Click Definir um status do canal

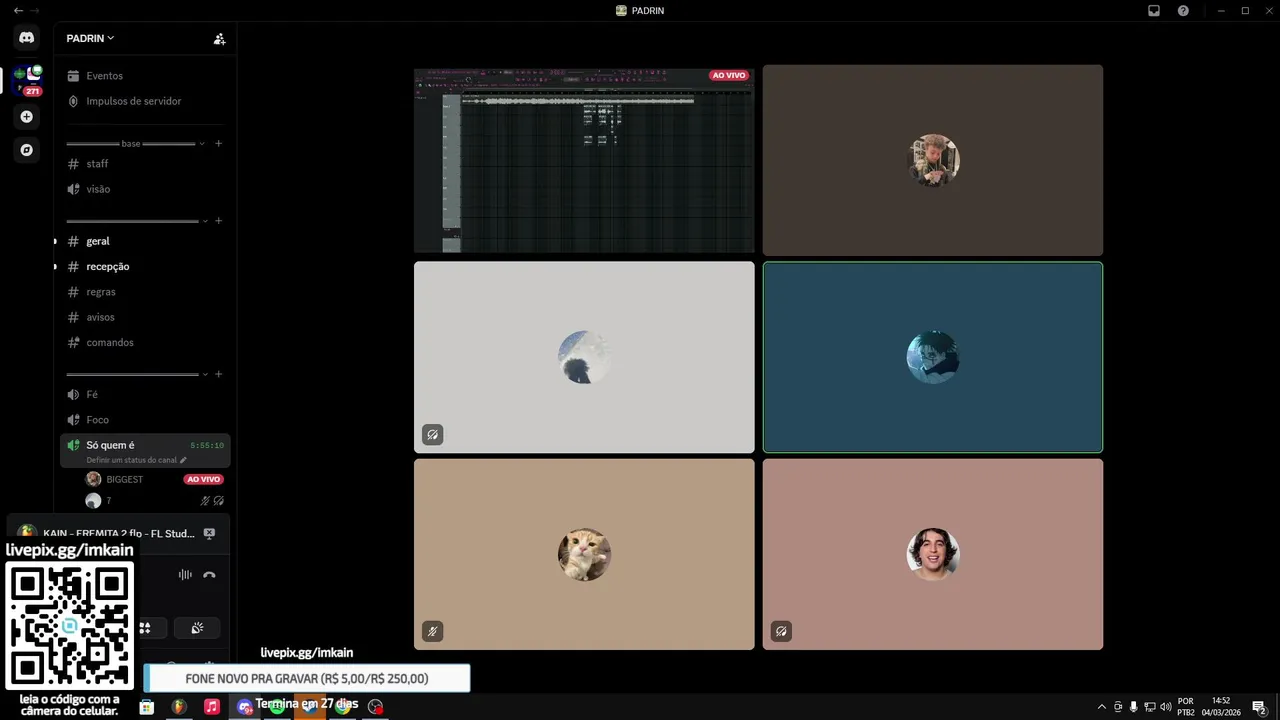136,460
